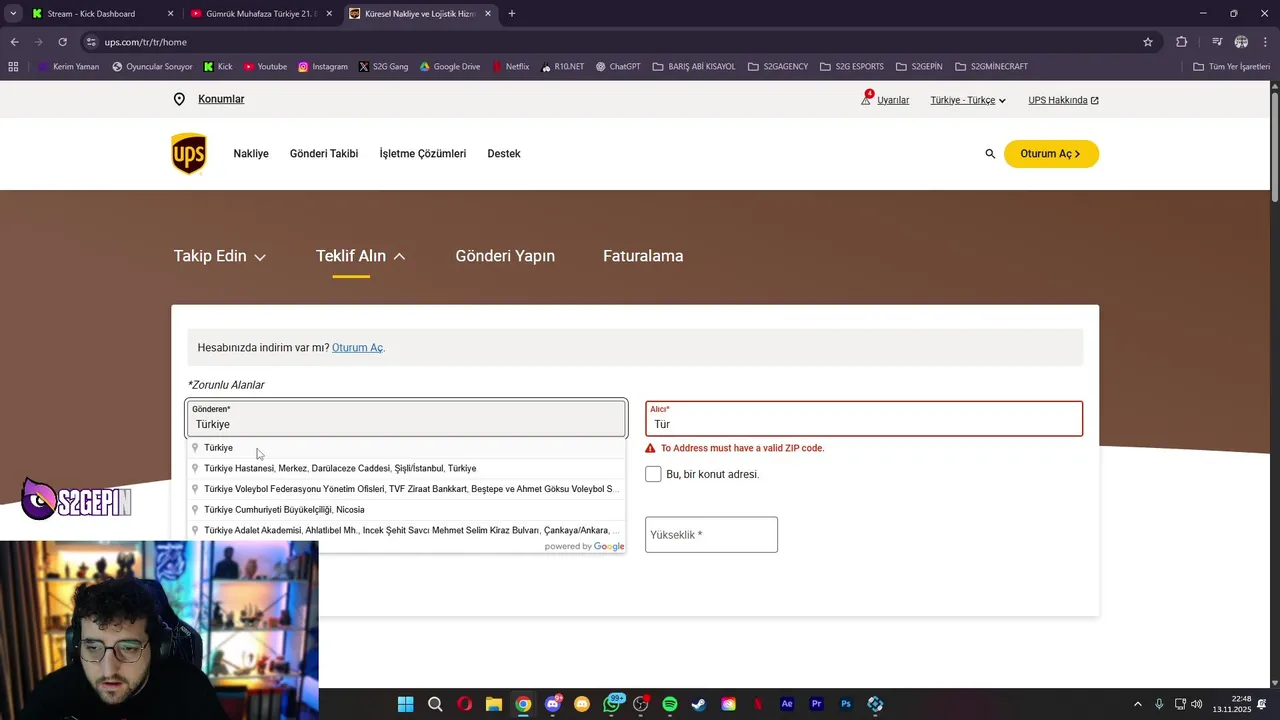The height and width of the screenshot is (720, 1280).
Task: Open the S2G ESPORTS bookmark folder
Action: pos(852,67)
